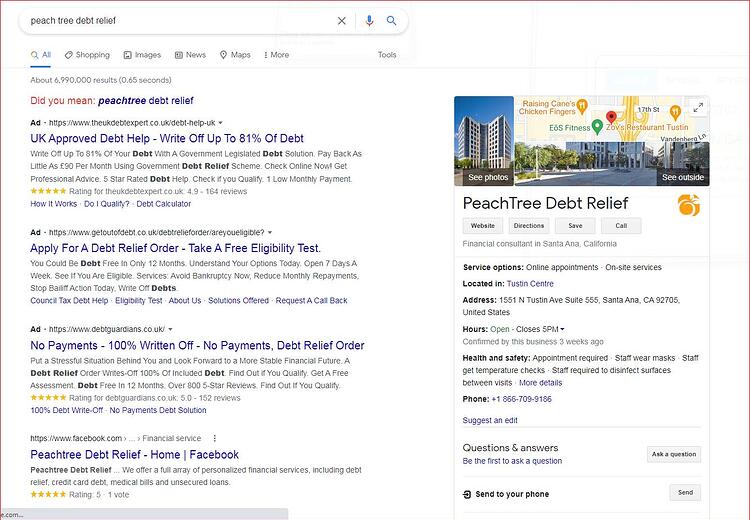Expand business hours next to Closes 5PM
Viewport: 750px width, 520px height.
coord(562,329)
